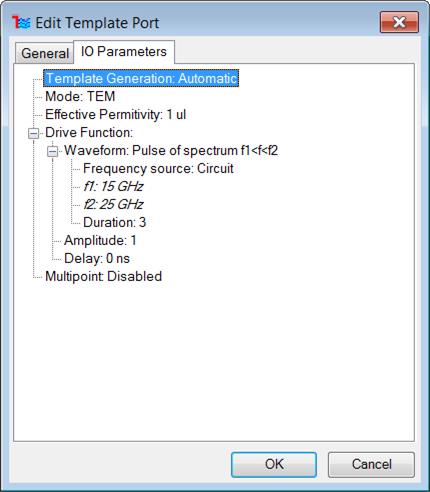Choose Frequency source: Circuit item
The height and width of the screenshot is (492, 430).
[x=158, y=168]
